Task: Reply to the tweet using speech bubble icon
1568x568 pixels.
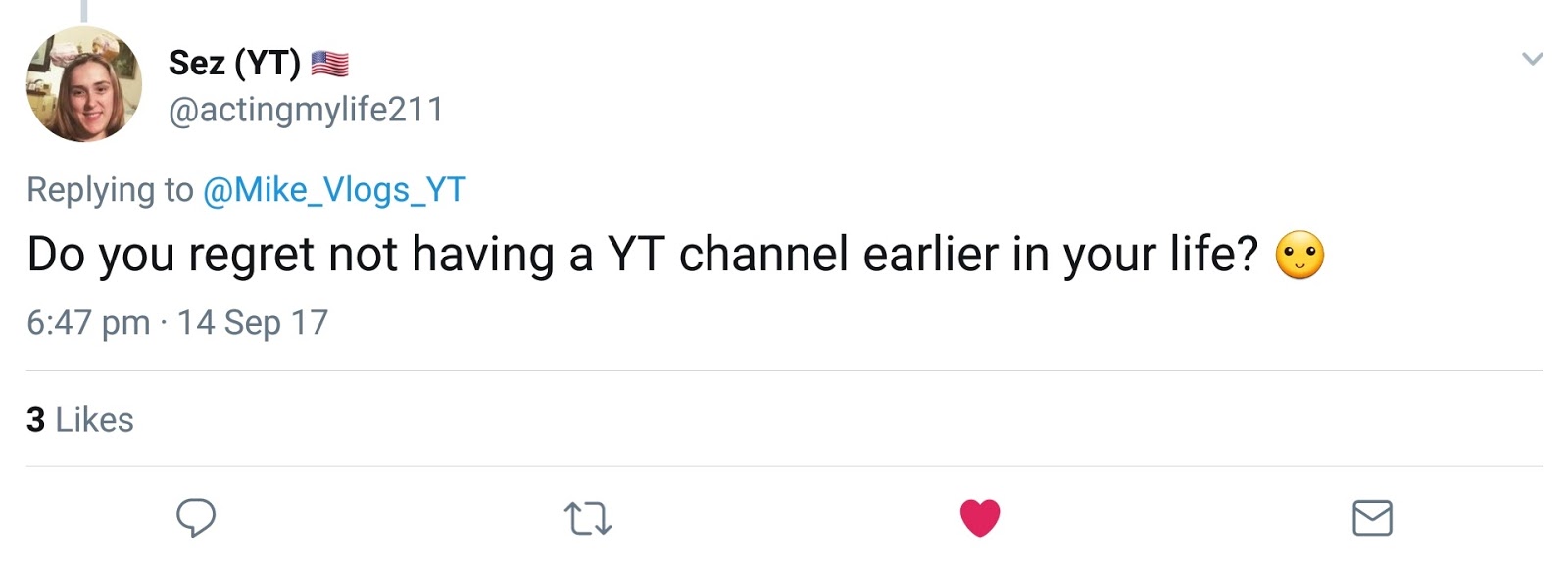Action: [x=196, y=517]
